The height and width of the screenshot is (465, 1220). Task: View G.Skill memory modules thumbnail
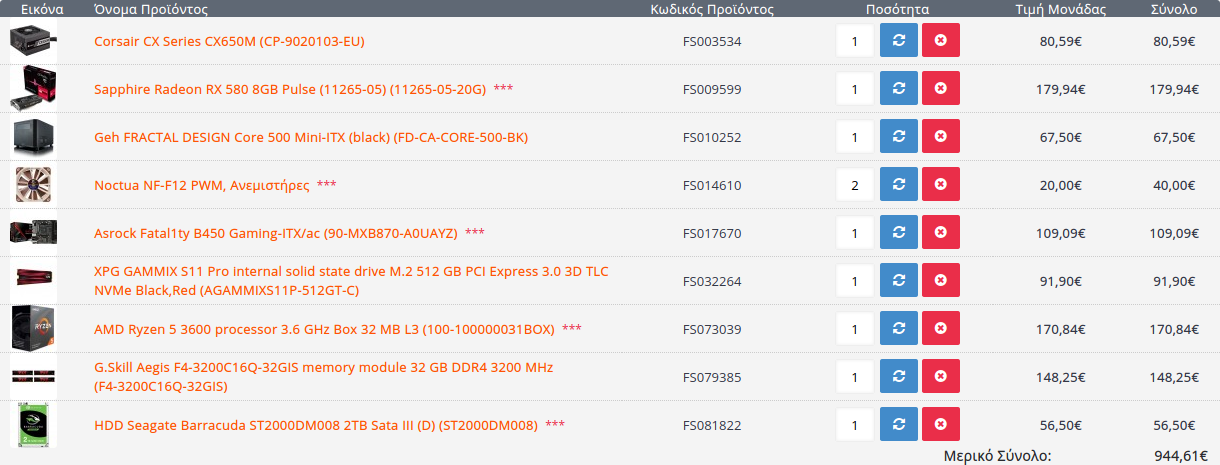32,377
